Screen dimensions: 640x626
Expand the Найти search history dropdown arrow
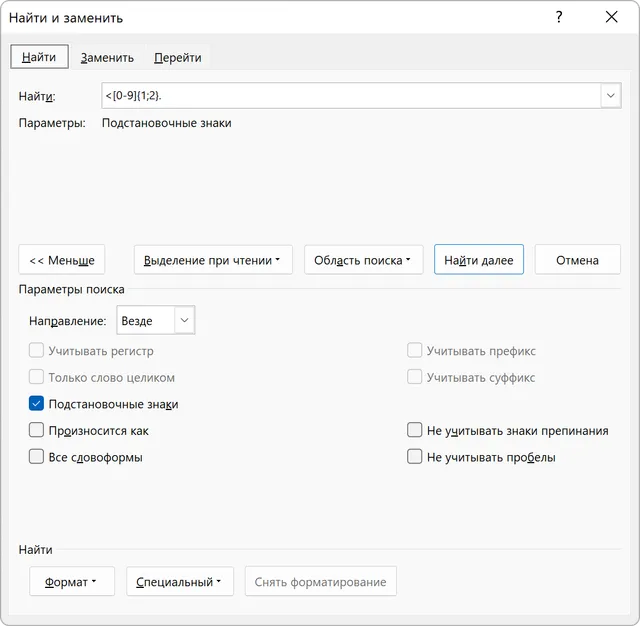[x=611, y=95]
